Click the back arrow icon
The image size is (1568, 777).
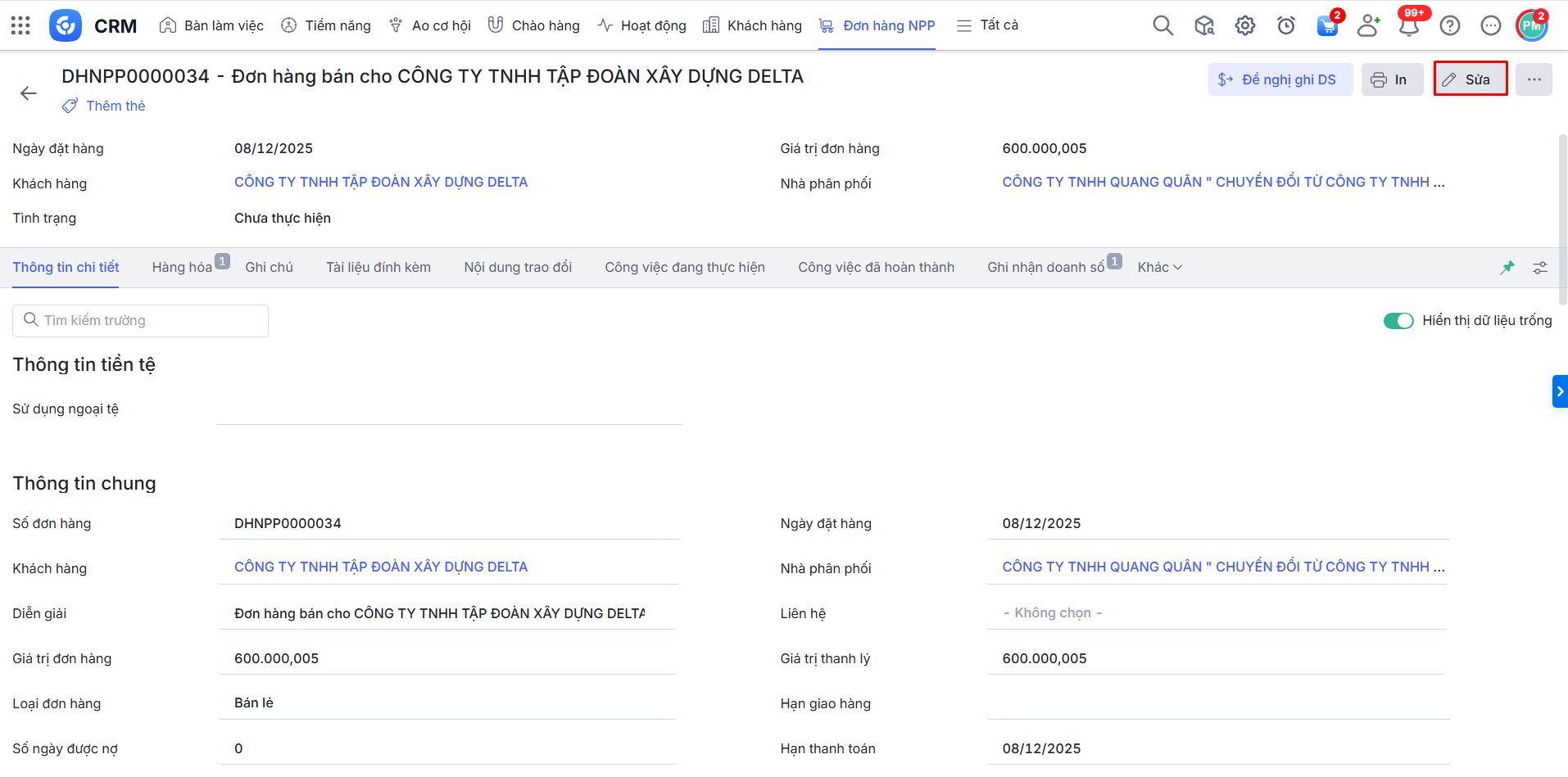click(29, 93)
